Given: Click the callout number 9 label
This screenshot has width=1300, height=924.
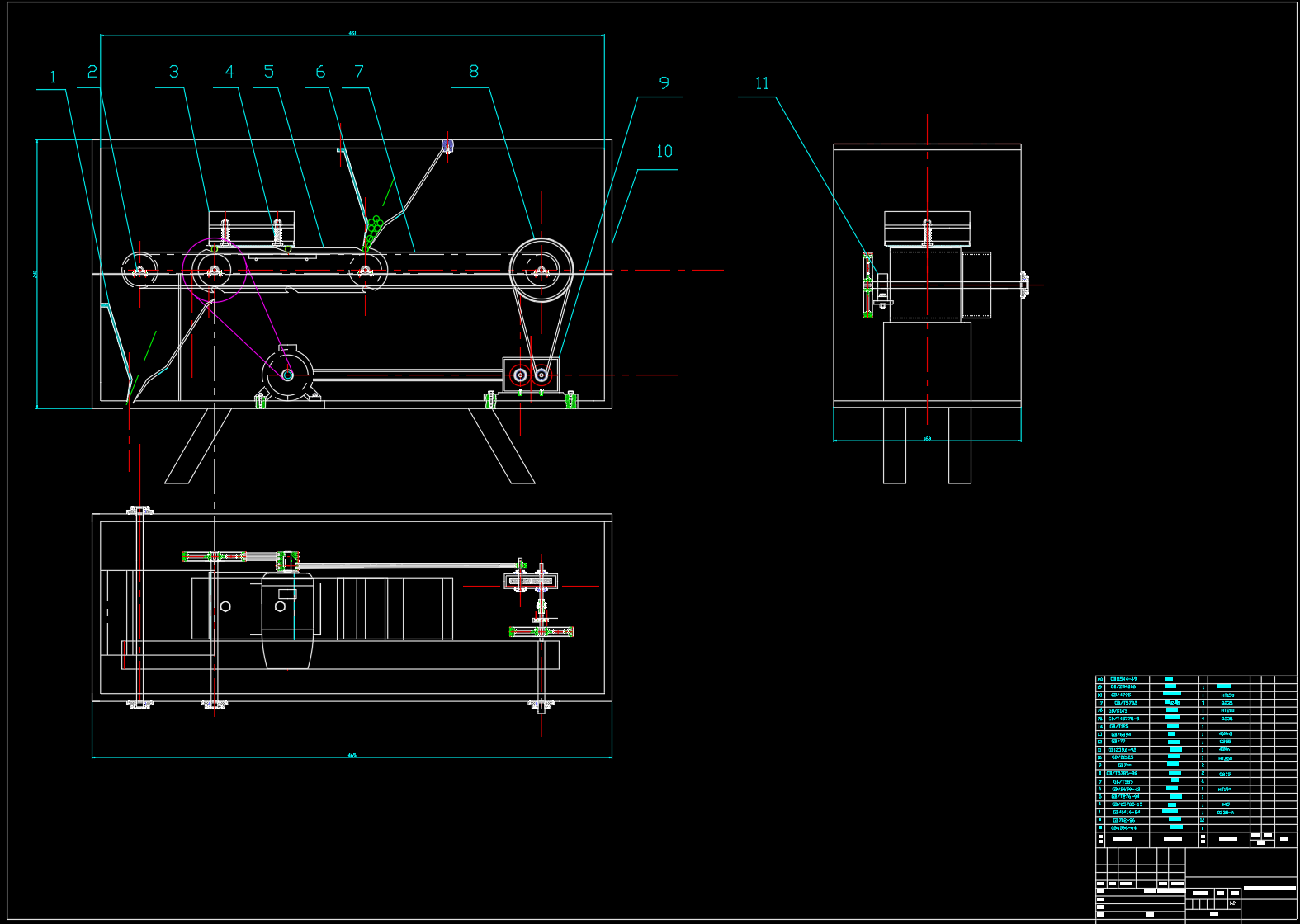Looking at the screenshot, I should click(x=664, y=83).
